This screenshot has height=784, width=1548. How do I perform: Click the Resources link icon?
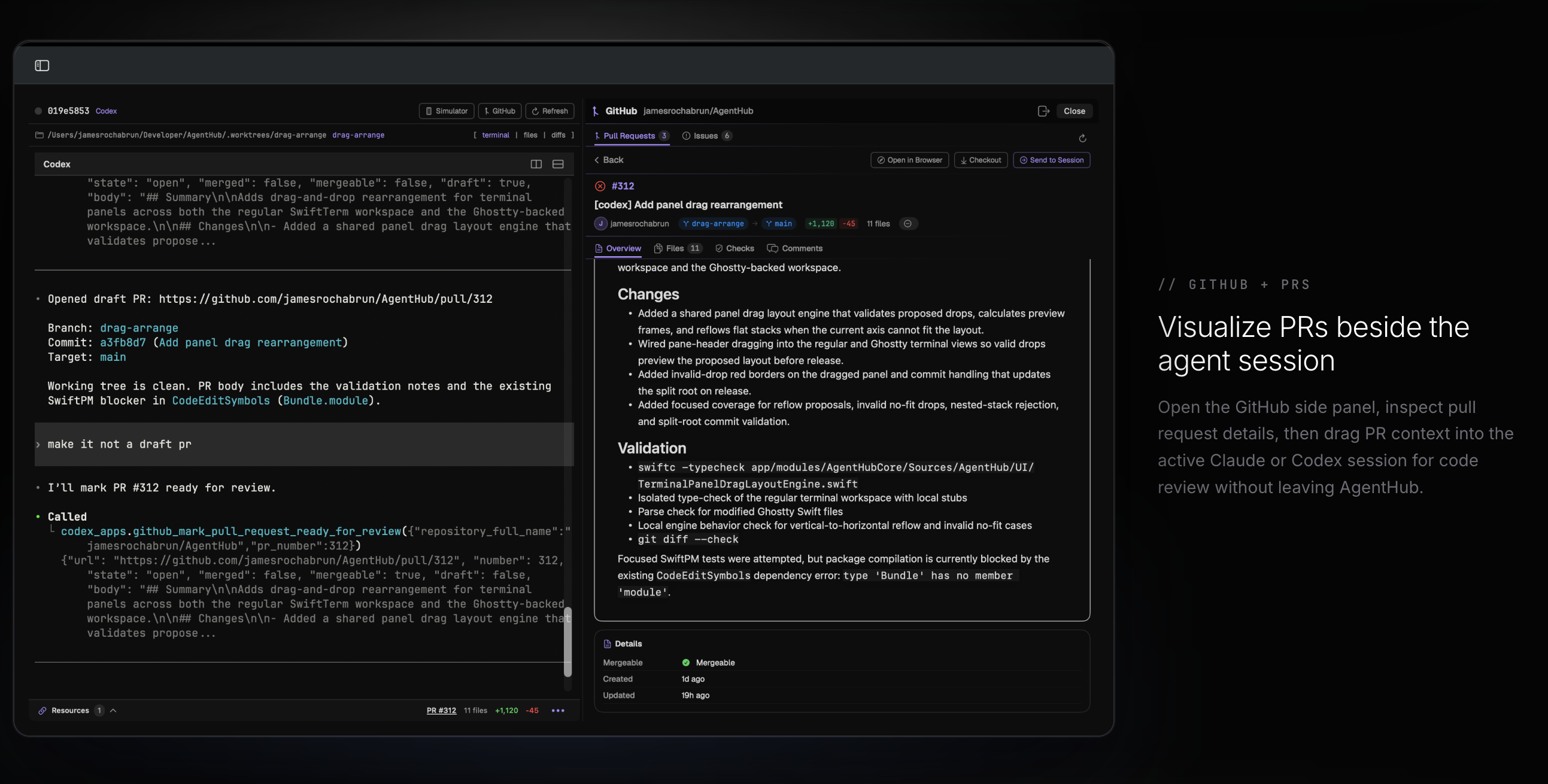43,710
